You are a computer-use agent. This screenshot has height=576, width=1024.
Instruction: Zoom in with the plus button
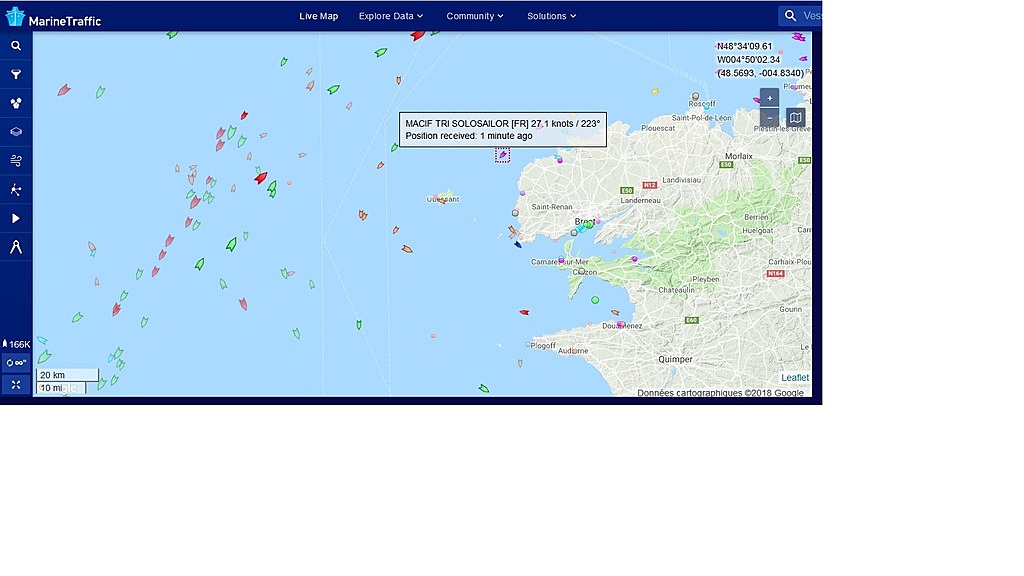click(769, 98)
